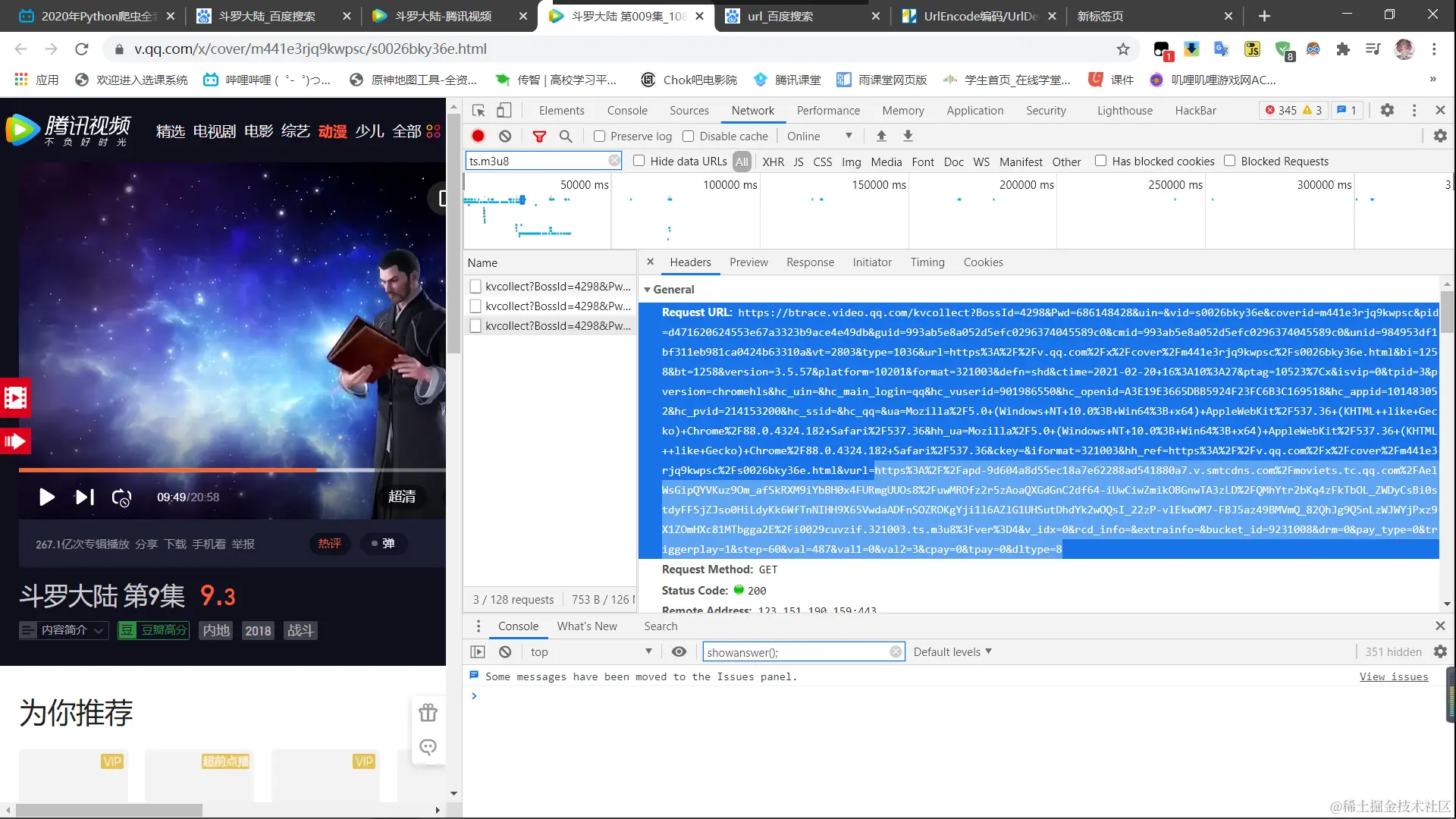
Task: Click the record network log button
Action: pos(478,136)
